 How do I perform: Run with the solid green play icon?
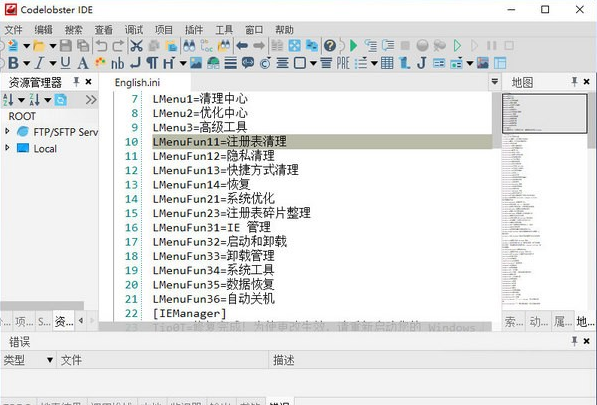coord(353,46)
